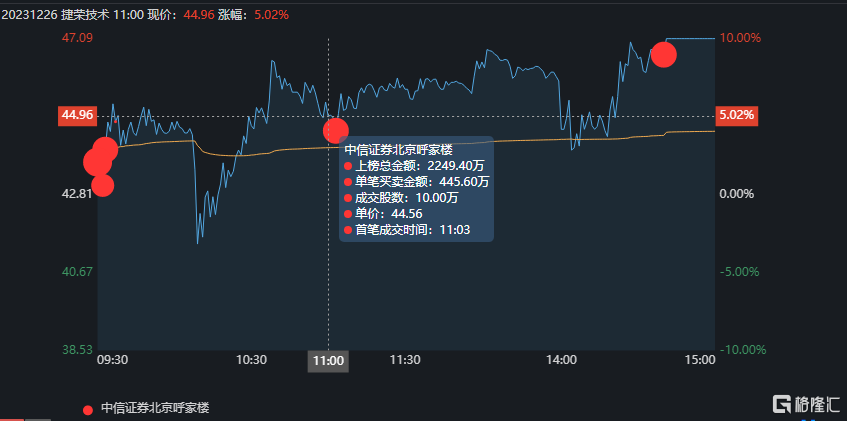Click the 09:30 time axis label
847x421 pixels.
point(112,360)
